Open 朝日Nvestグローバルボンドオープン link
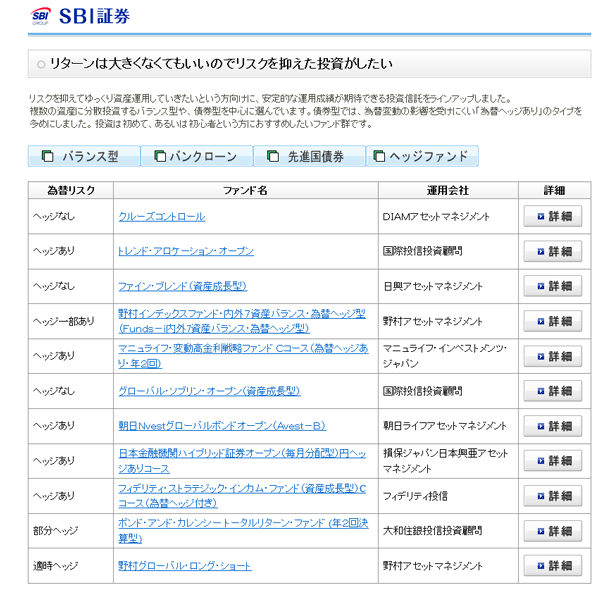The height and width of the screenshot is (596, 610). click(x=222, y=426)
